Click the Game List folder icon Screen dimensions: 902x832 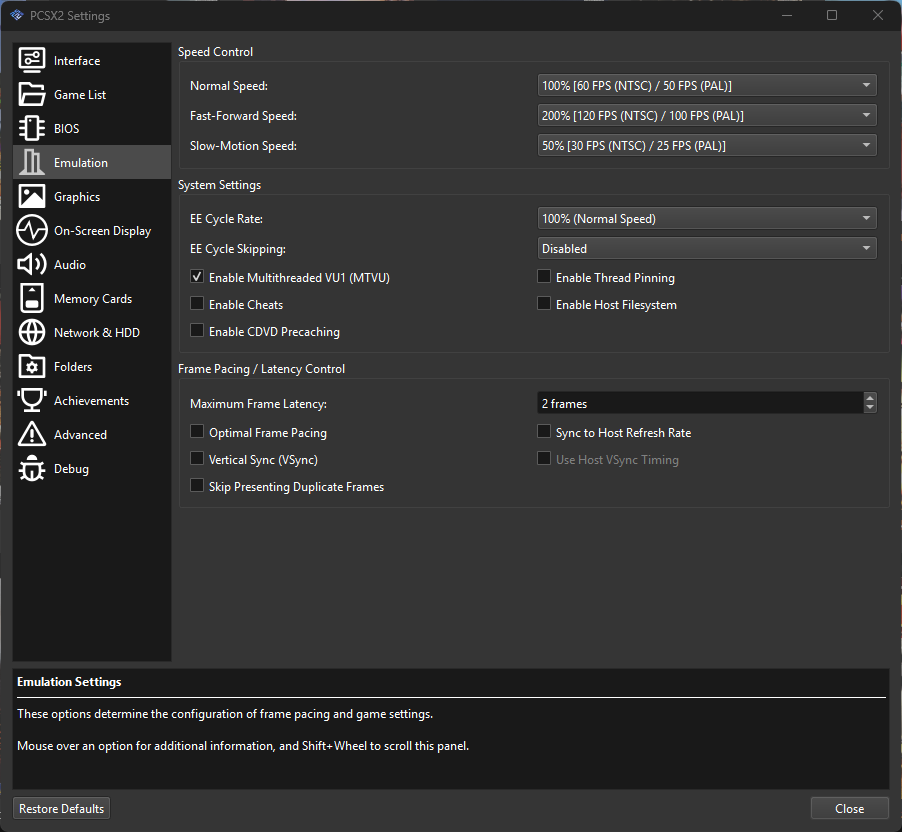[32, 94]
